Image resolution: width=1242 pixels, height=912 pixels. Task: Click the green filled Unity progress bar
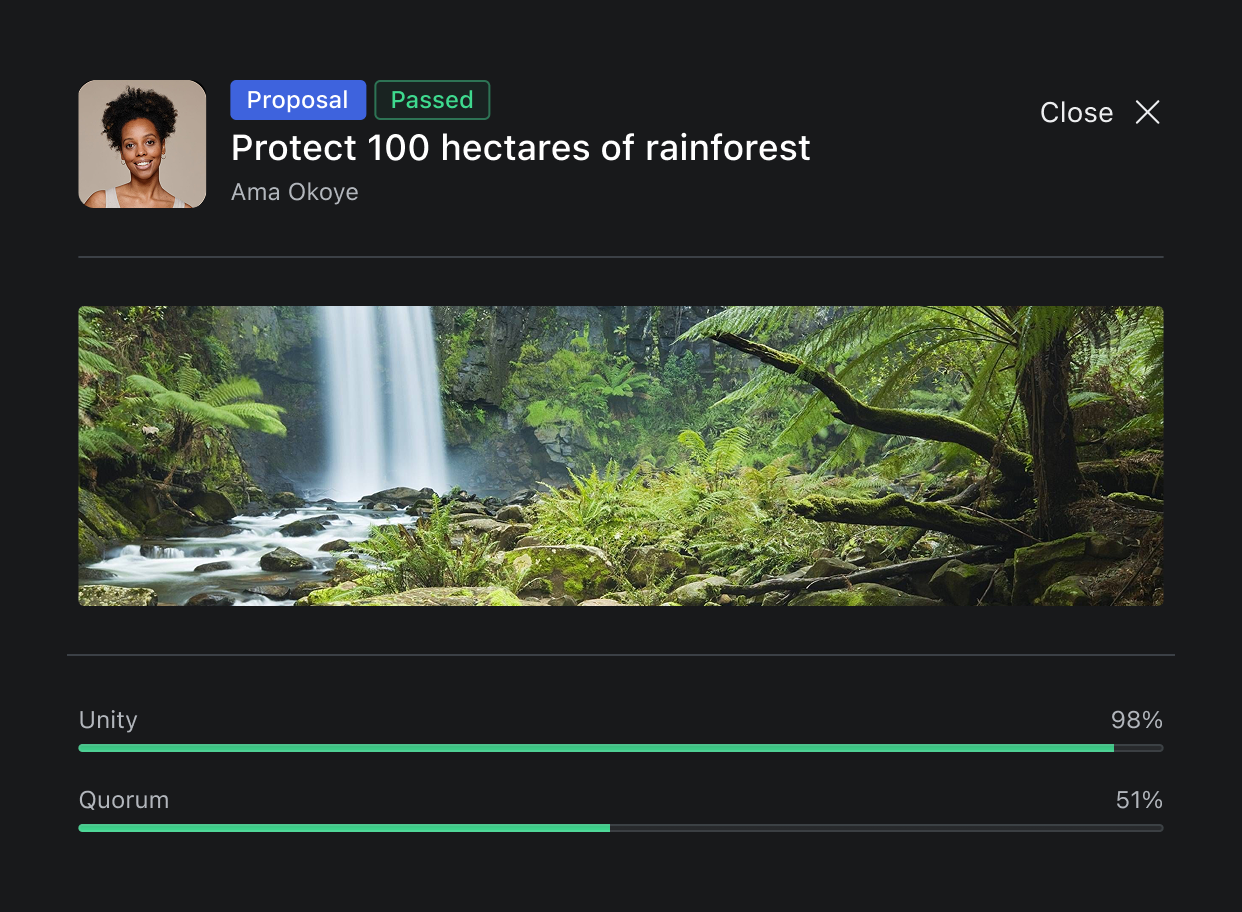coord(595,748)
